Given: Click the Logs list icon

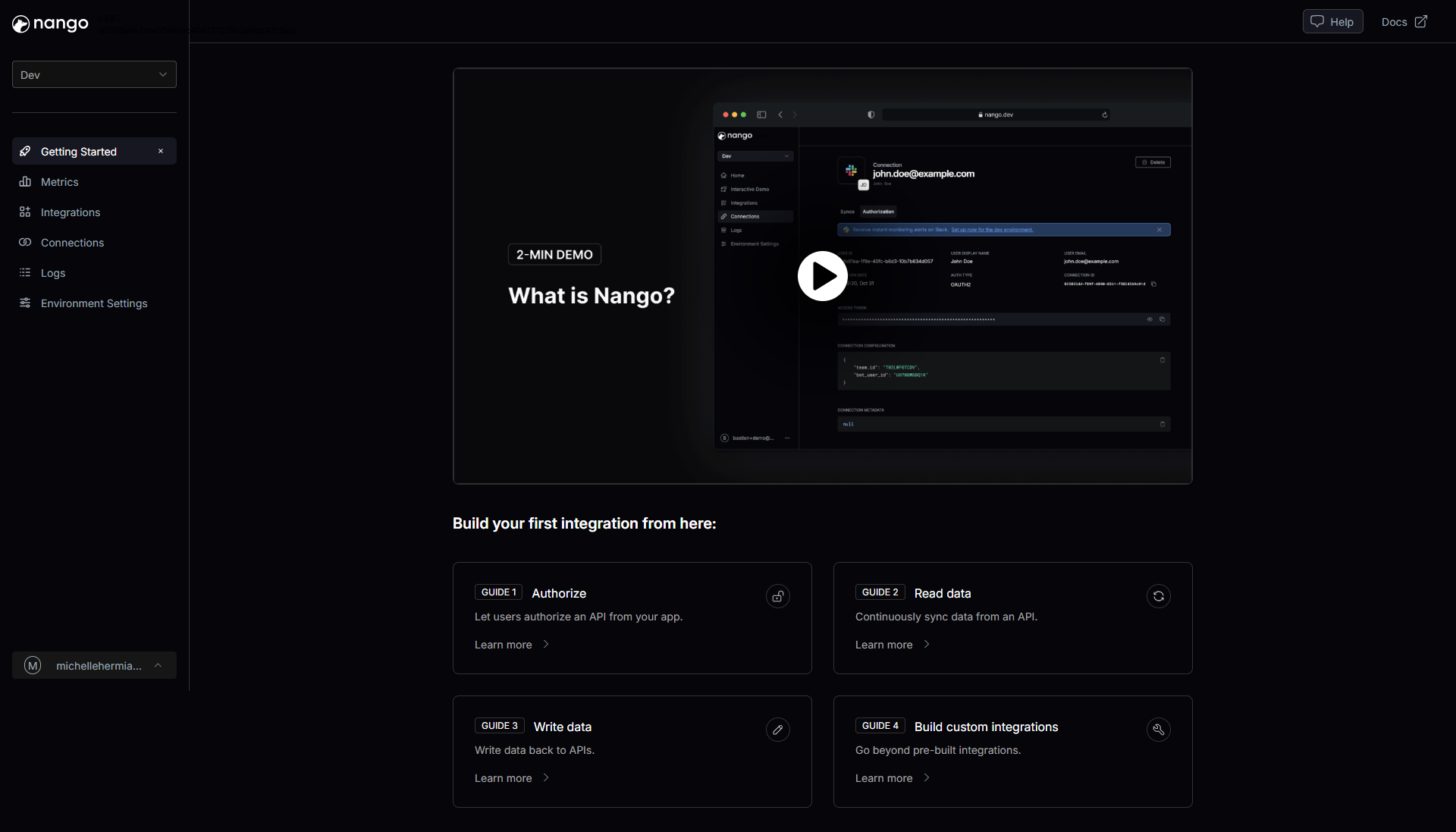Looking at the screenshot, I should [25, 273].
